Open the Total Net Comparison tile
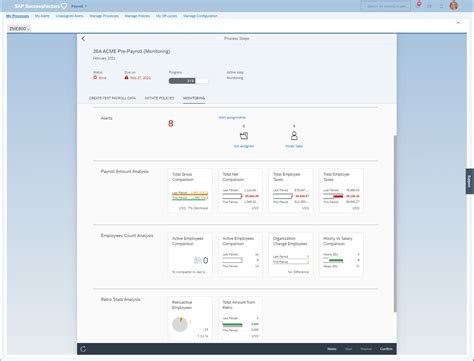 tap(240, 191)
